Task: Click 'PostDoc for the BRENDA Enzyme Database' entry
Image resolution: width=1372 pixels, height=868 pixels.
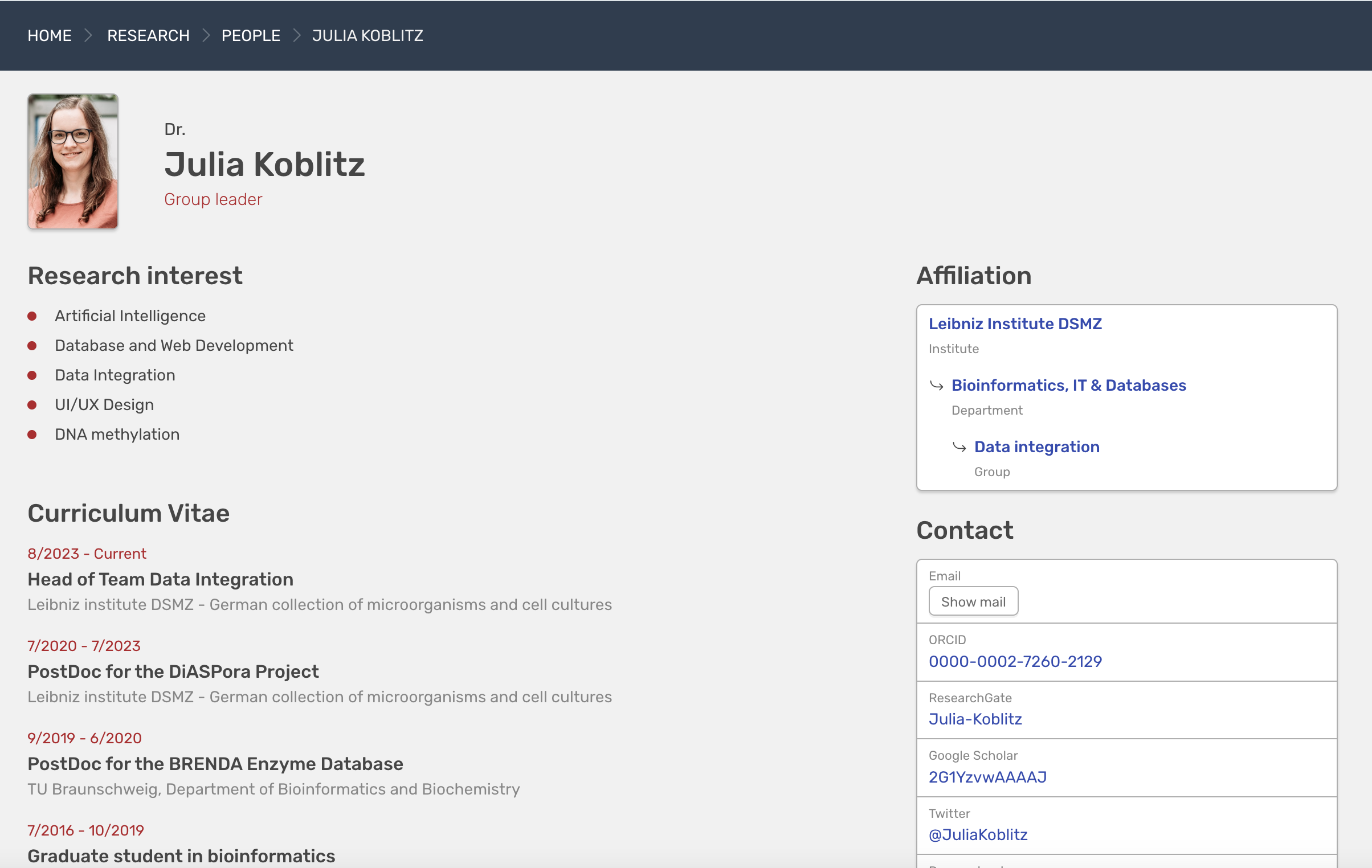Action: point(215,764)
